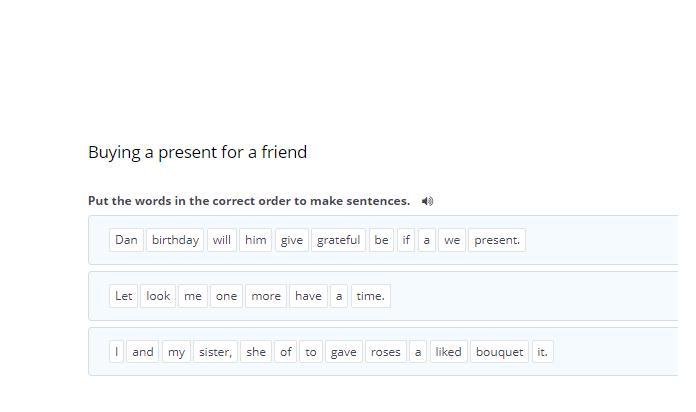The image size is (696, 412).
Task: Select the word tile "liked"
Action: [x=448, y=352]
